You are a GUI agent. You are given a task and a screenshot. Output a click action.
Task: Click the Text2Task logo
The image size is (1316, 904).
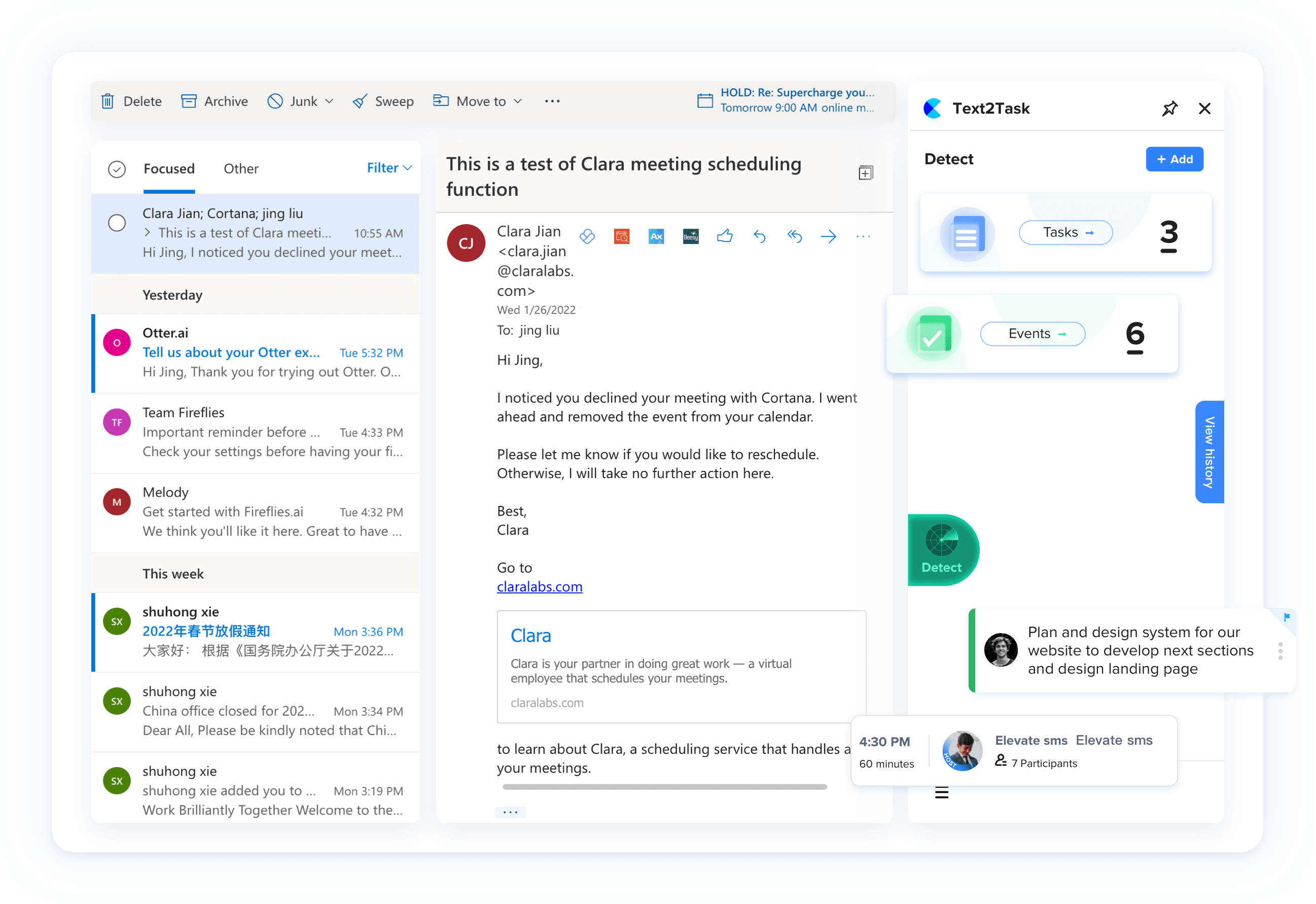pyautogui.click(x=933, y=108)
